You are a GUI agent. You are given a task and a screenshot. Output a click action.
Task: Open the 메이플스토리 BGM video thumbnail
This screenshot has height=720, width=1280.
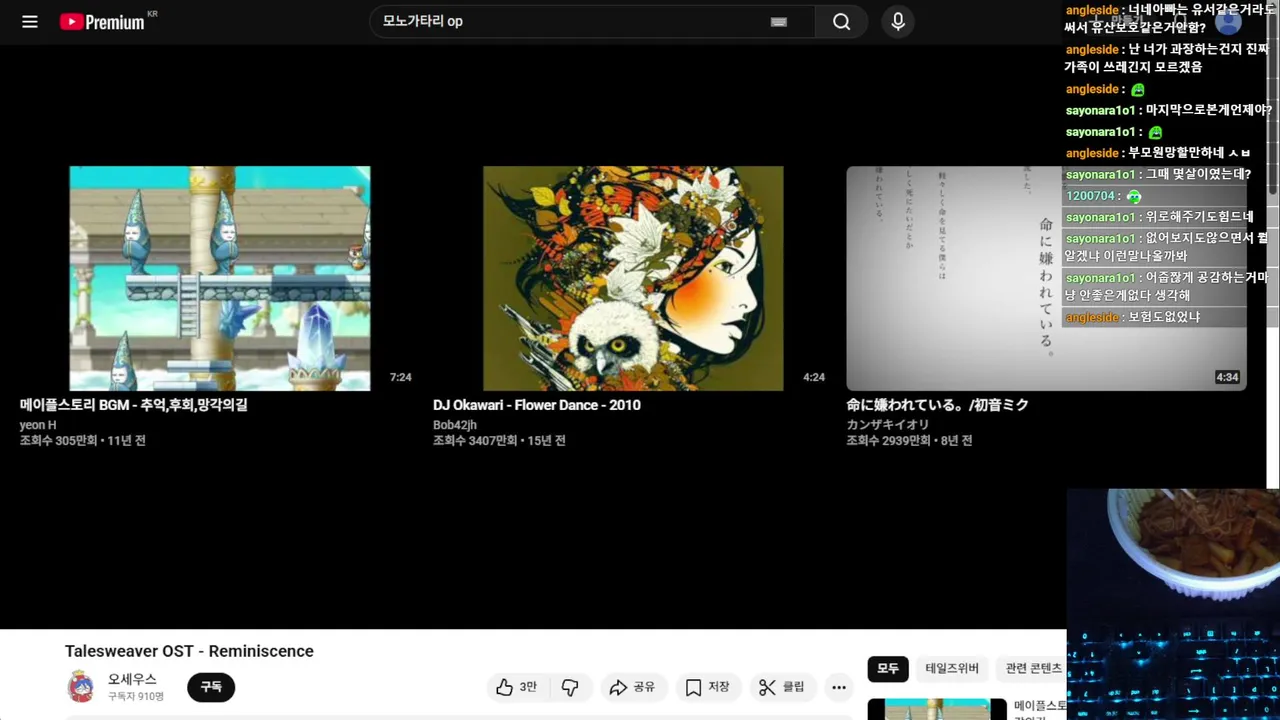tap(220, 278)
